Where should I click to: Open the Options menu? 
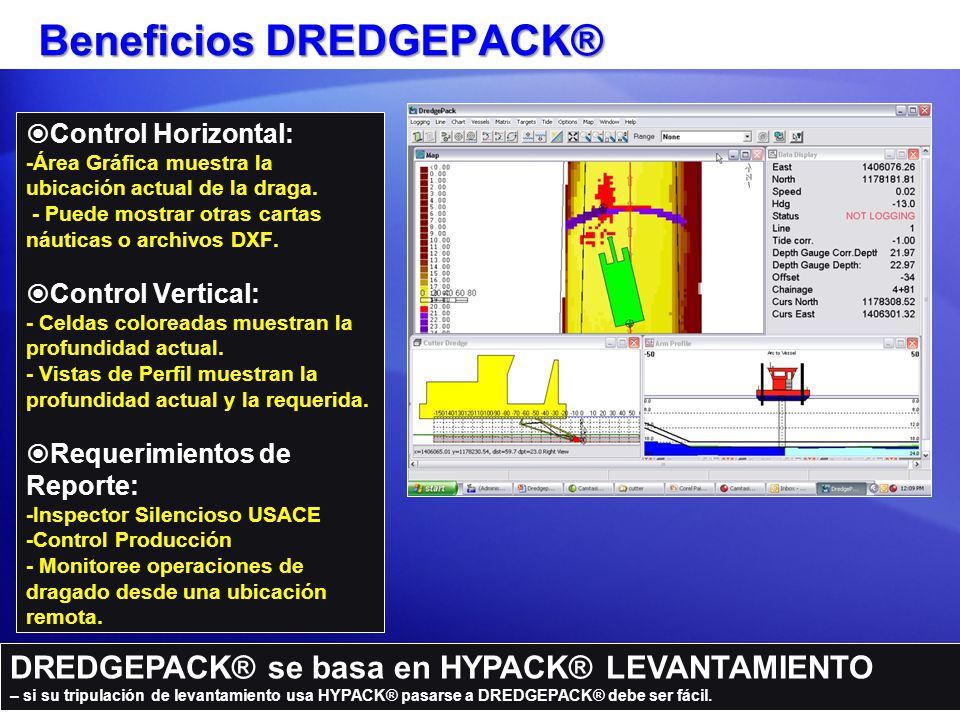pyautogui.click(x=568, y=122)
